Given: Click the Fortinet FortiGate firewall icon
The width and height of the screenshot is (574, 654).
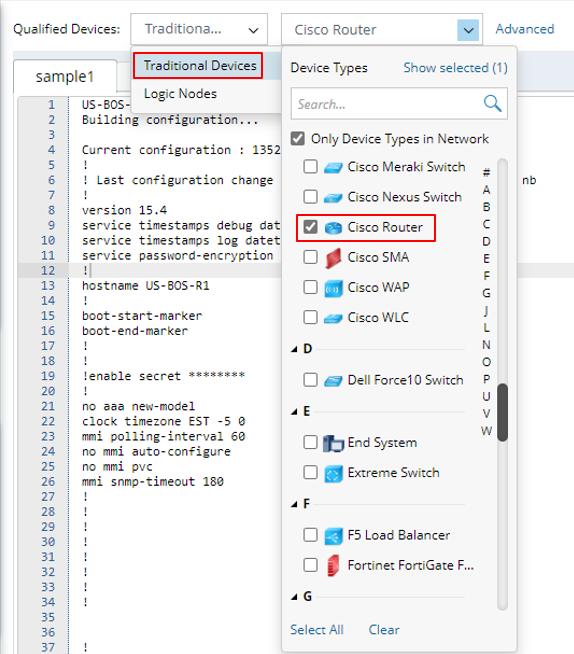Looking at the screenshot, I should coord(333,566).
